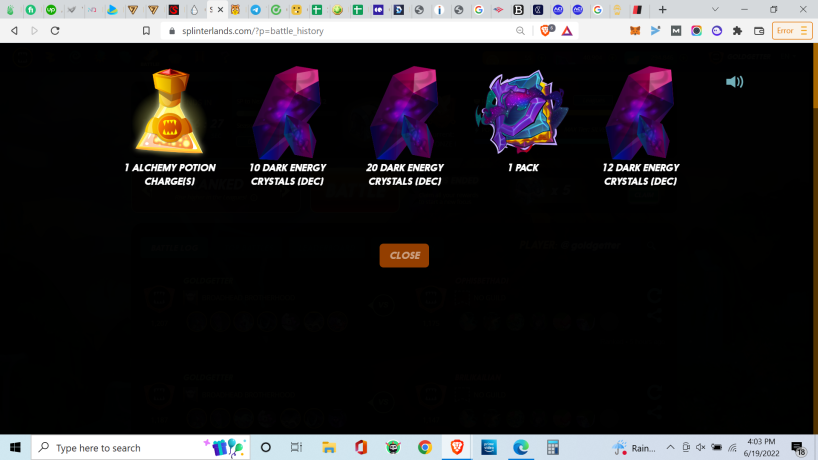
Task: Switch to the bold B icon tab
Action: click(x=518, y=9)
